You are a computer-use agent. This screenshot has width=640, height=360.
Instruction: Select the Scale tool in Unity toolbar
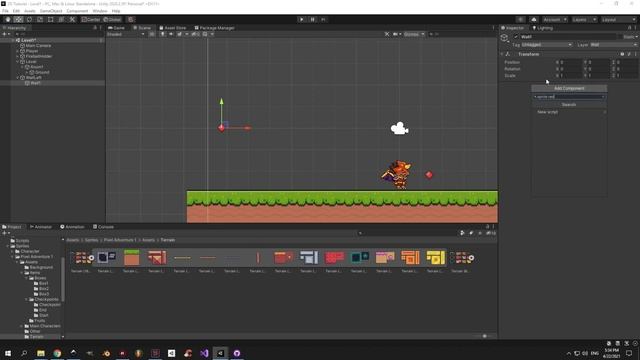tap(40, 20)
